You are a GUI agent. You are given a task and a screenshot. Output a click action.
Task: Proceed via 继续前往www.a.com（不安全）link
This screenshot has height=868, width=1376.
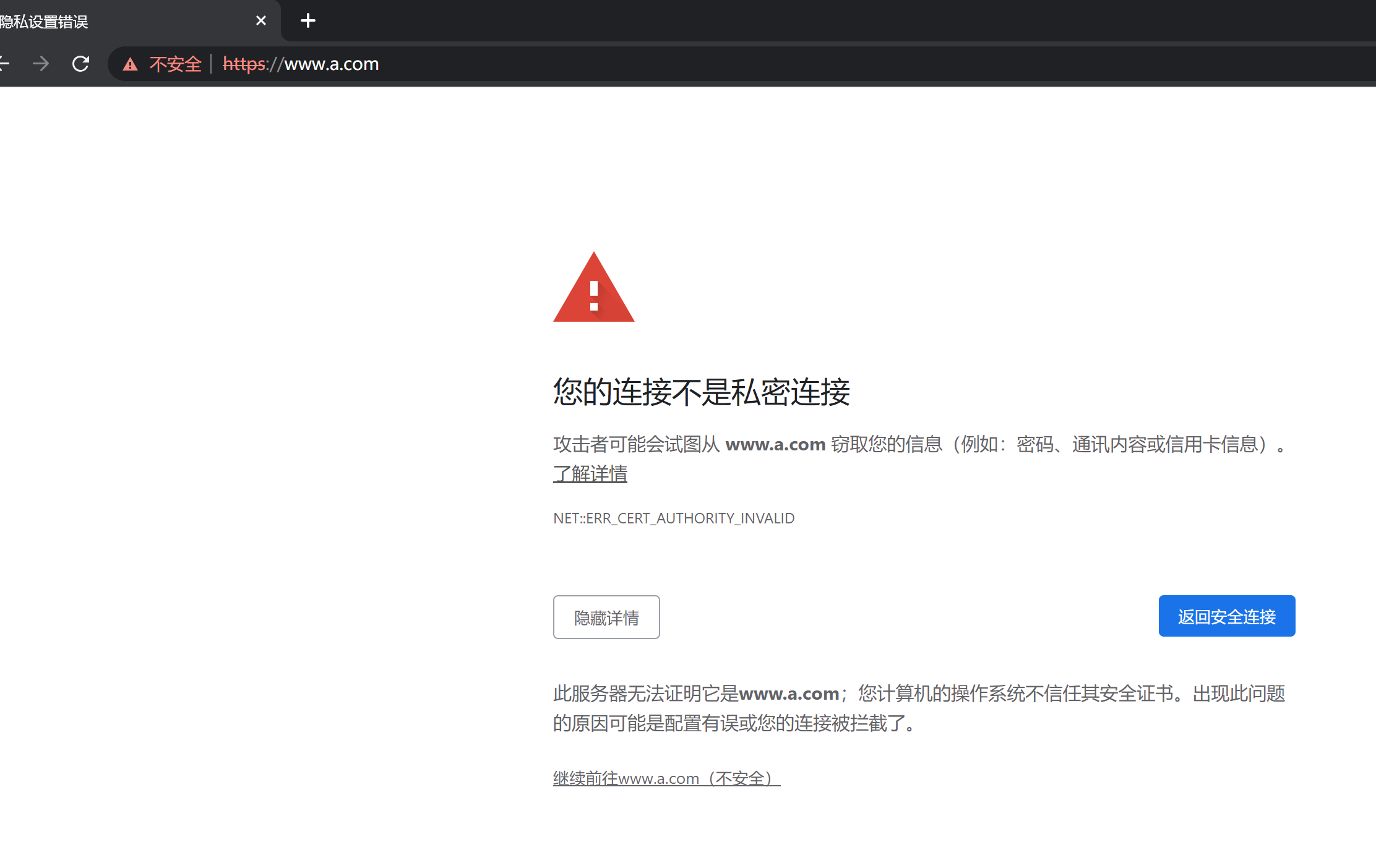coord(666,778)
